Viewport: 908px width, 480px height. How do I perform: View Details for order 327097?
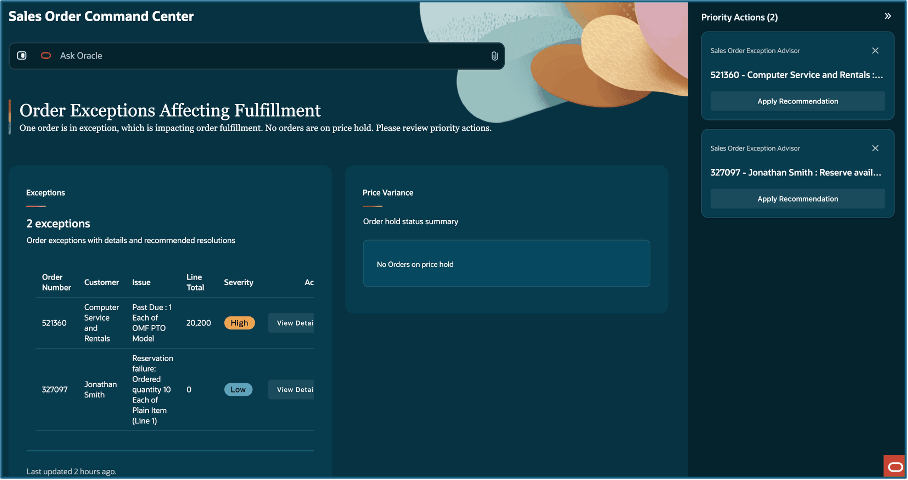[291, 390]
